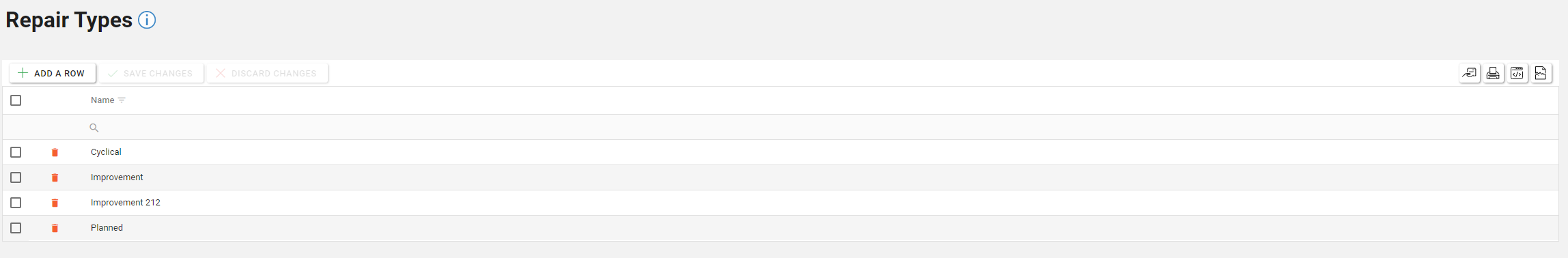Click trash icon for the Improvement row
Image resolution: width=1568 pixels, height=258 pixels.
click(55, 177)
